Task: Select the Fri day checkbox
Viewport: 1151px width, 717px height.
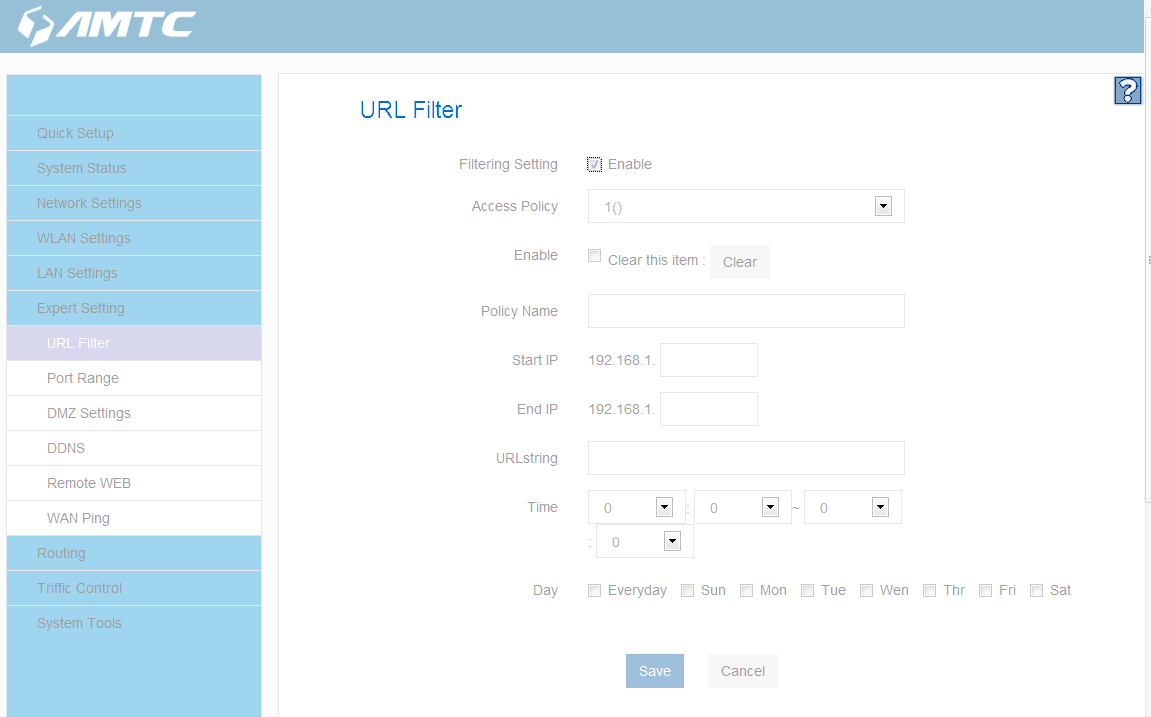Action: click(986, 591)
